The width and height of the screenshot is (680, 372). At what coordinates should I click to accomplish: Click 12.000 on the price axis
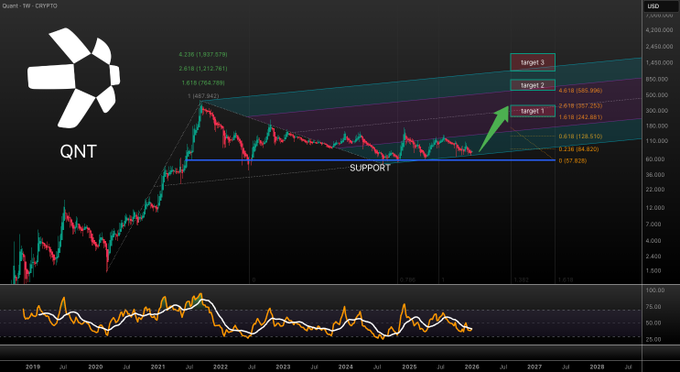(x=655, y=208)
